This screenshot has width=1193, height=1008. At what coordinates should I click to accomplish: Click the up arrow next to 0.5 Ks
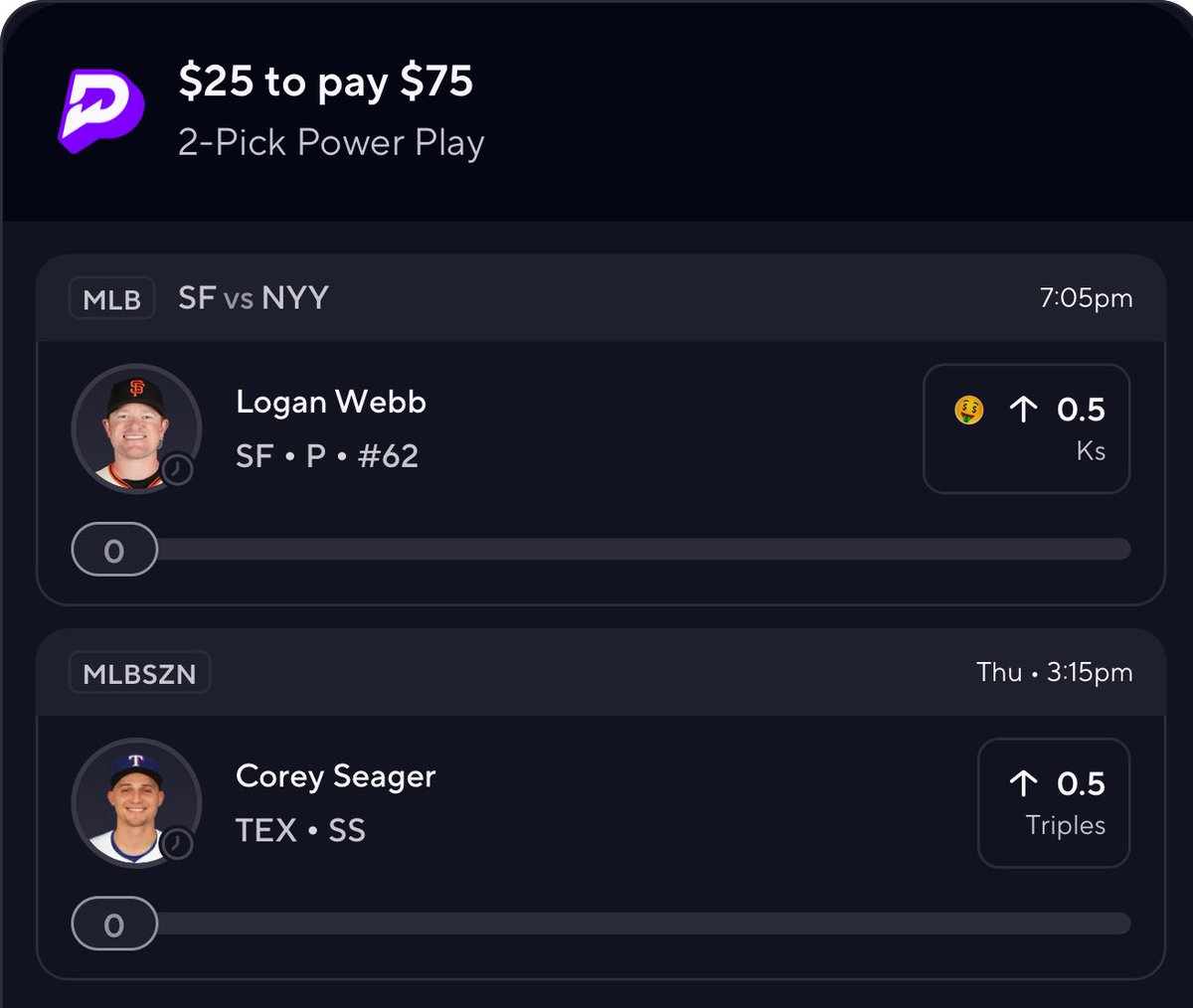click(x=1023, y=410)
